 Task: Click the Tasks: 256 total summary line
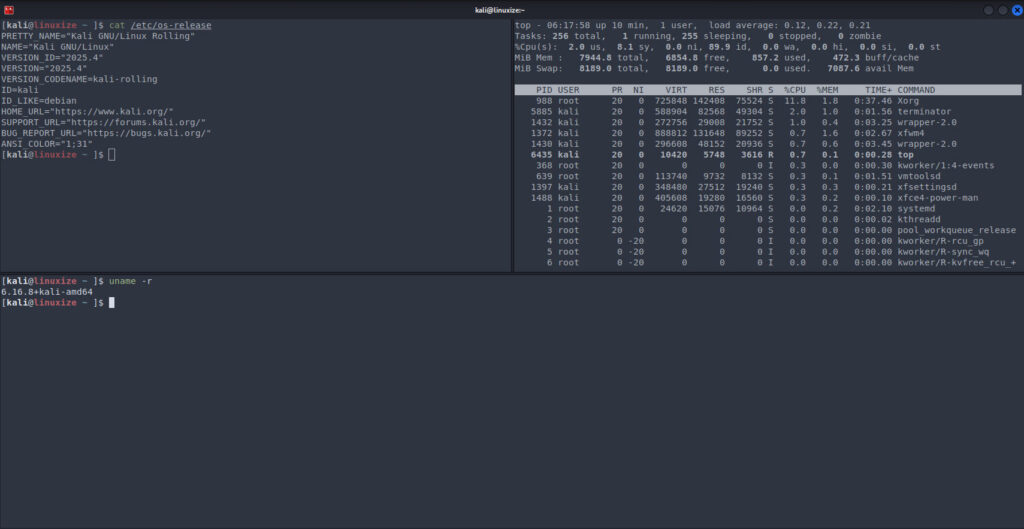point(698,36)
